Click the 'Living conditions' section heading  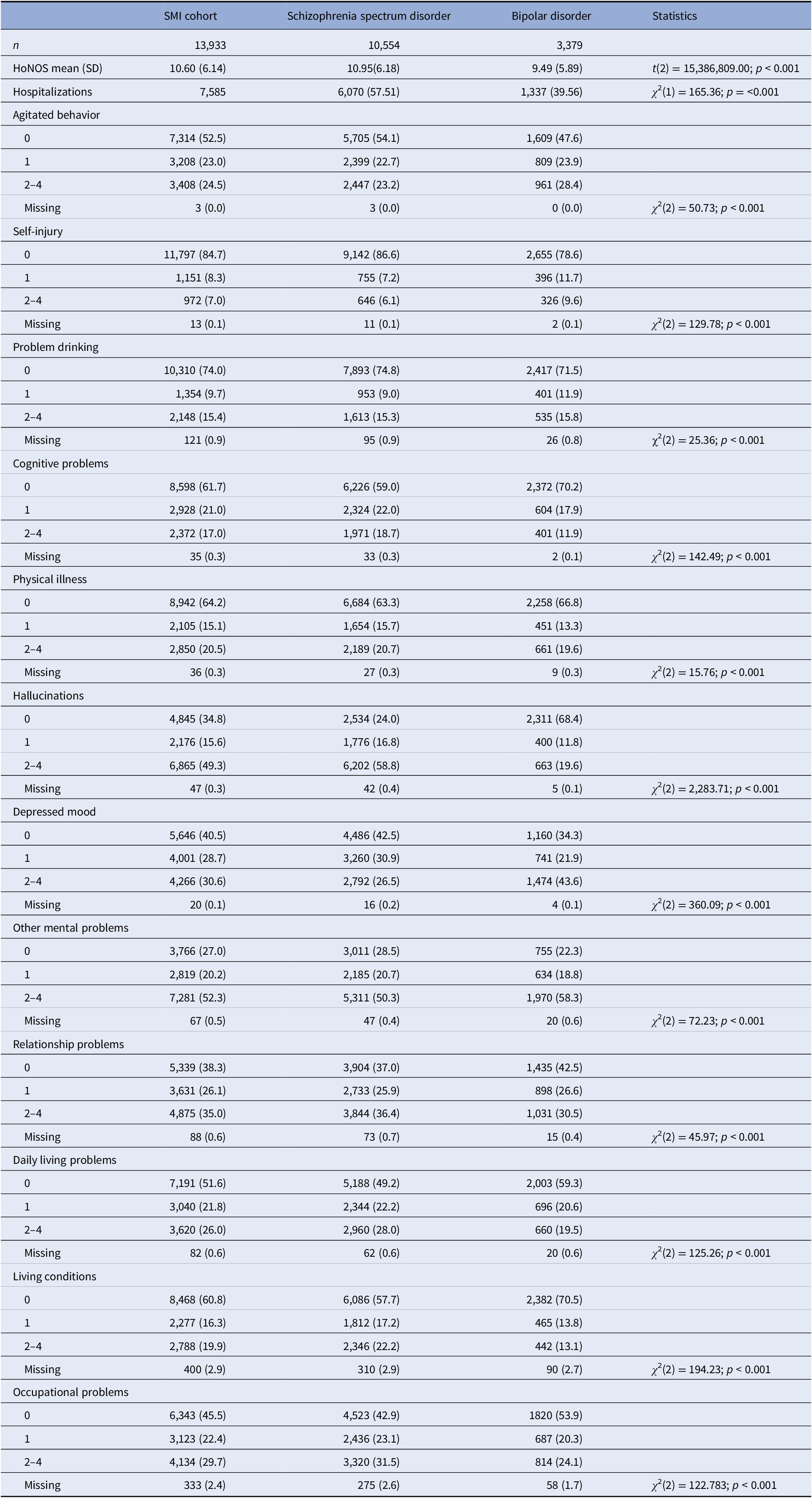(x=55, y=1276)
